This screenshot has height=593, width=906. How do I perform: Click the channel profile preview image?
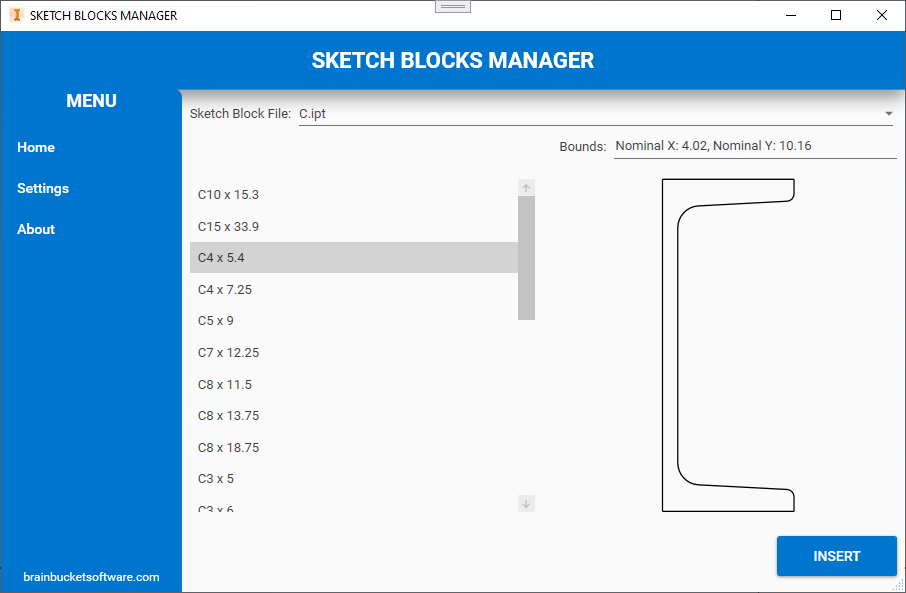click(728, 345)
